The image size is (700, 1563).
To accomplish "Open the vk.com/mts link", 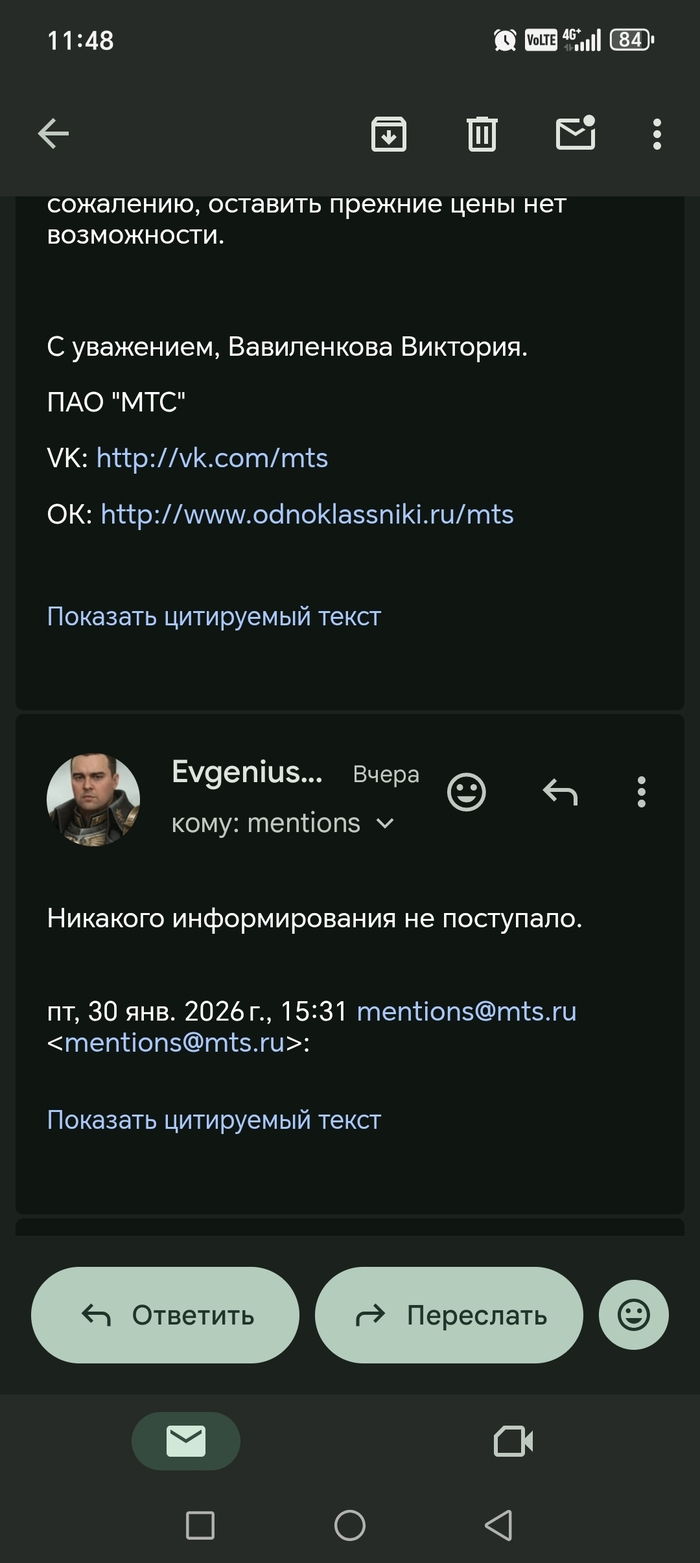I will [x=212, y=458].
